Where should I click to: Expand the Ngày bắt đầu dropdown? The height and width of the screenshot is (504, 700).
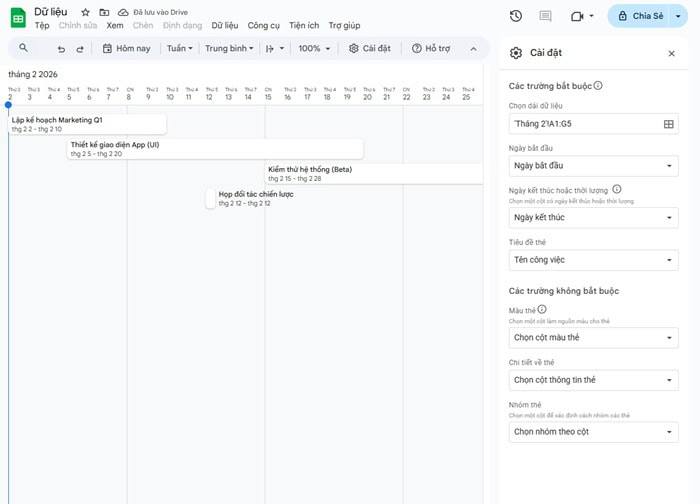[593, 166]
